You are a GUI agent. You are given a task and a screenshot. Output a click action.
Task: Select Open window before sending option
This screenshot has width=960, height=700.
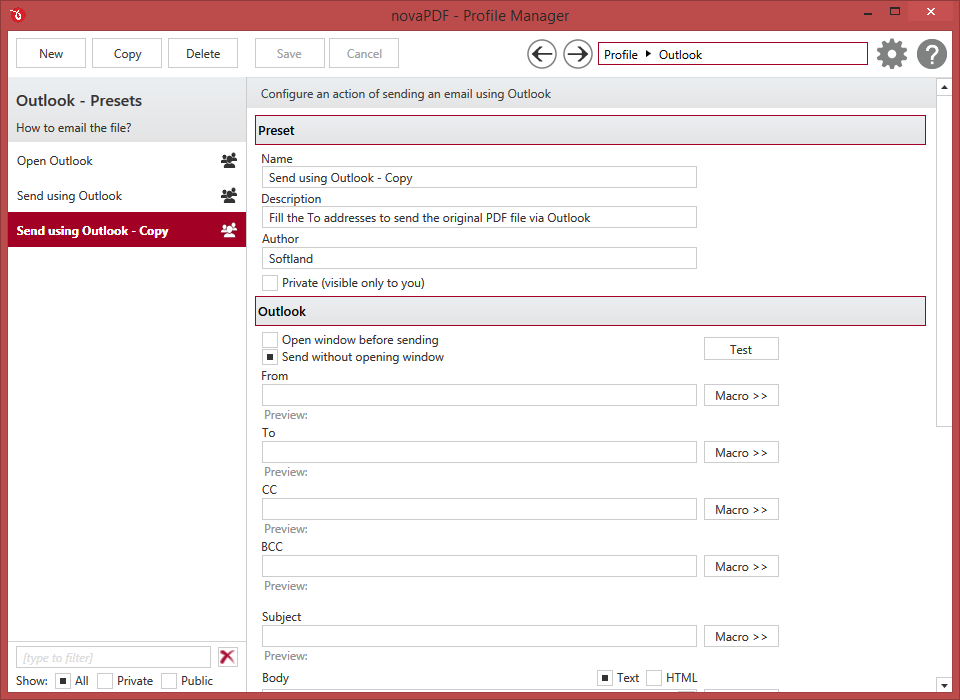tap(269, 340)
